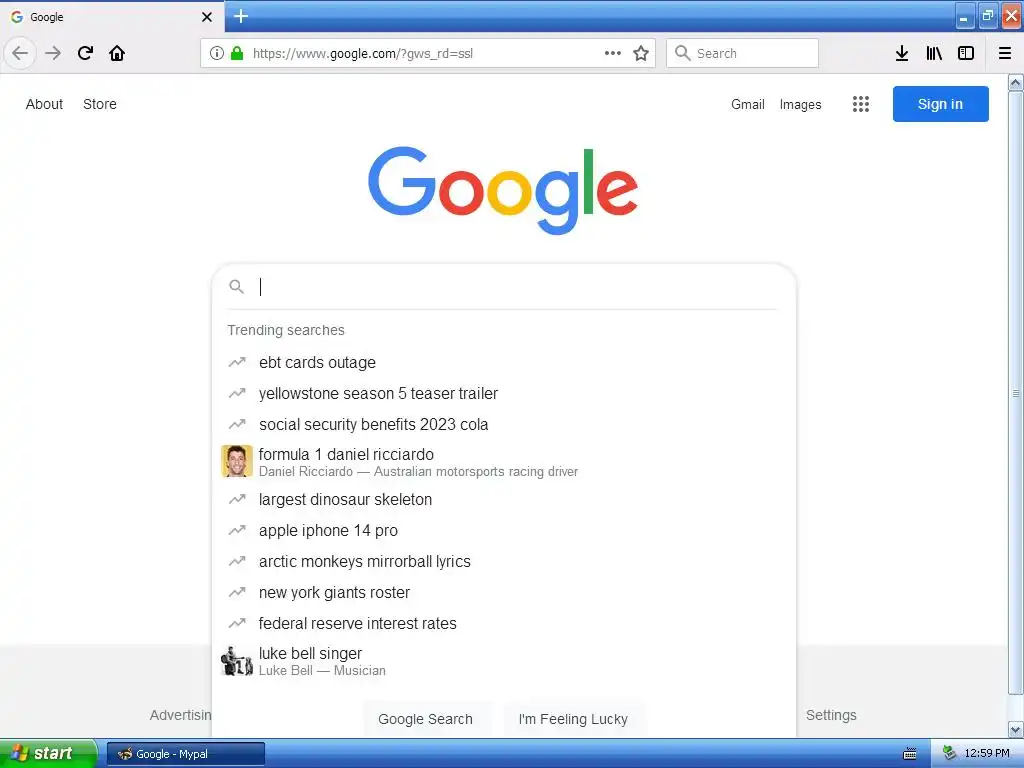Screen dimensions: 1024x768
Task: Click the taskbar clock showing 12:59 PM
Action: pos(987,754)
